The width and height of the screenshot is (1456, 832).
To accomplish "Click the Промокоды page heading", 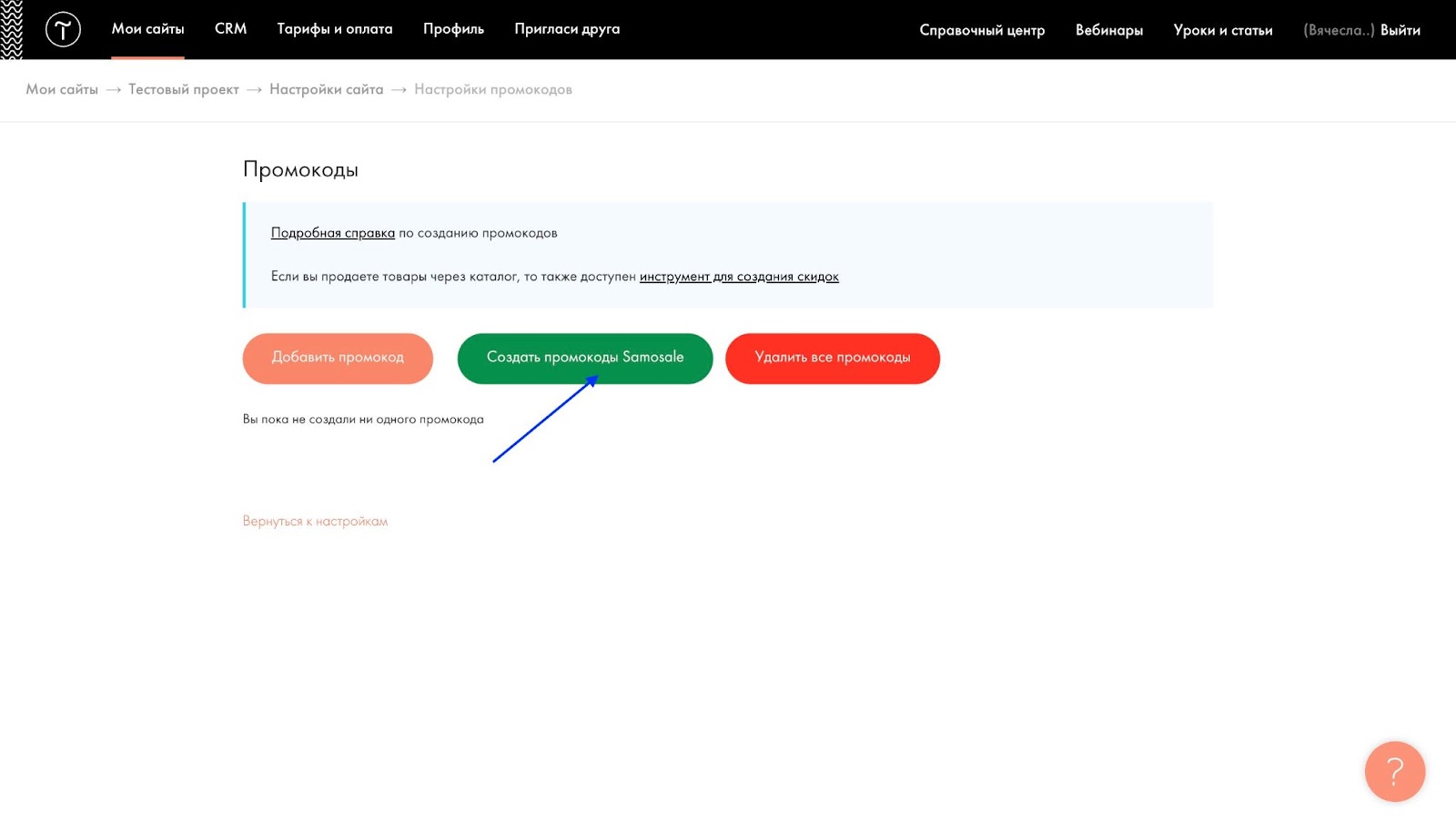I will (300, 170).
